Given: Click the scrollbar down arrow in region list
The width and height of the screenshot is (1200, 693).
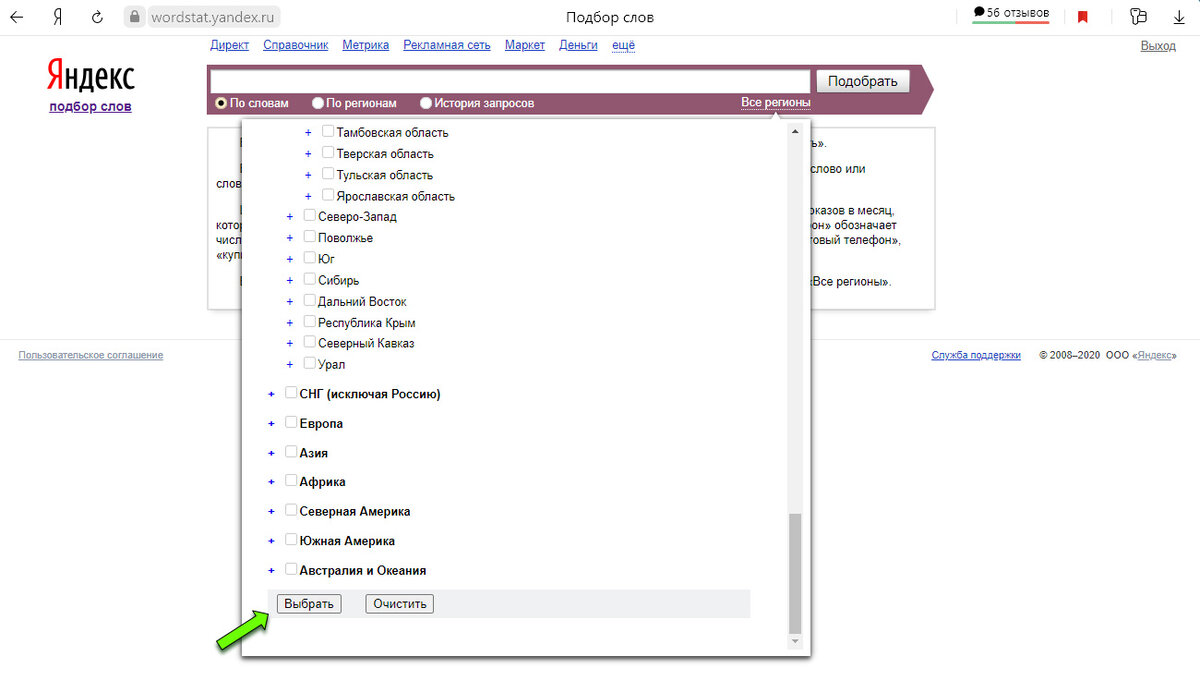Looking at the screenshot, I should pyautogui.click(x=795, y=640).
